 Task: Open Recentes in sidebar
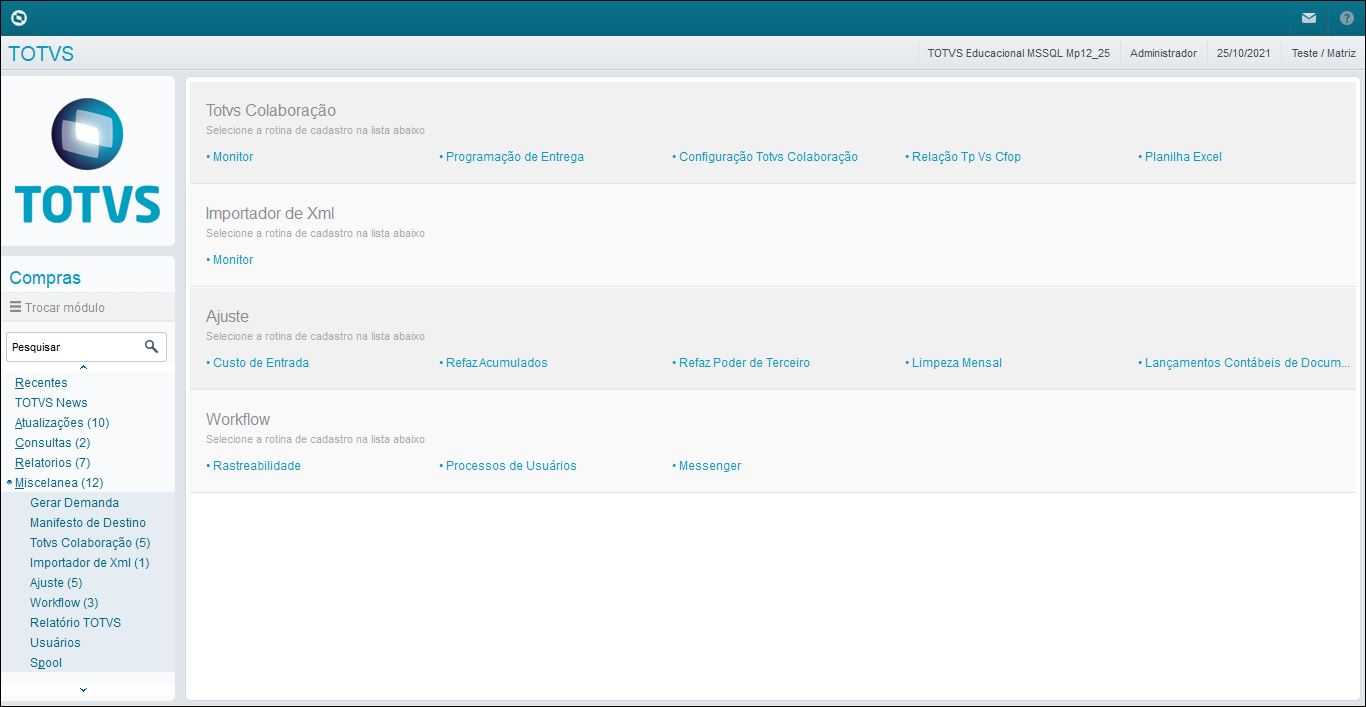tap(41, 383)
